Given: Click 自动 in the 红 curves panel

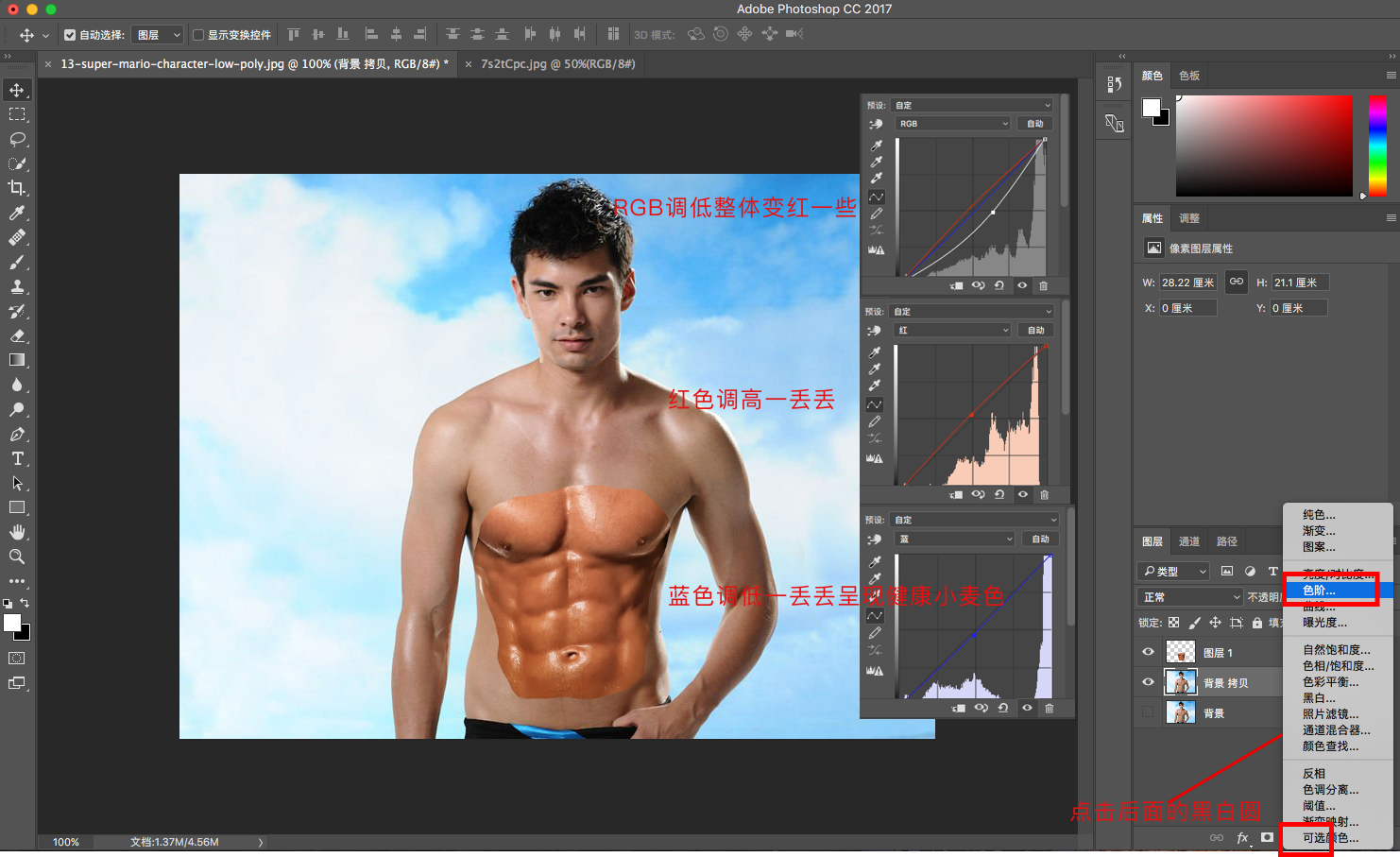Looking at the screenshot, I should (x=1035, y=330).
